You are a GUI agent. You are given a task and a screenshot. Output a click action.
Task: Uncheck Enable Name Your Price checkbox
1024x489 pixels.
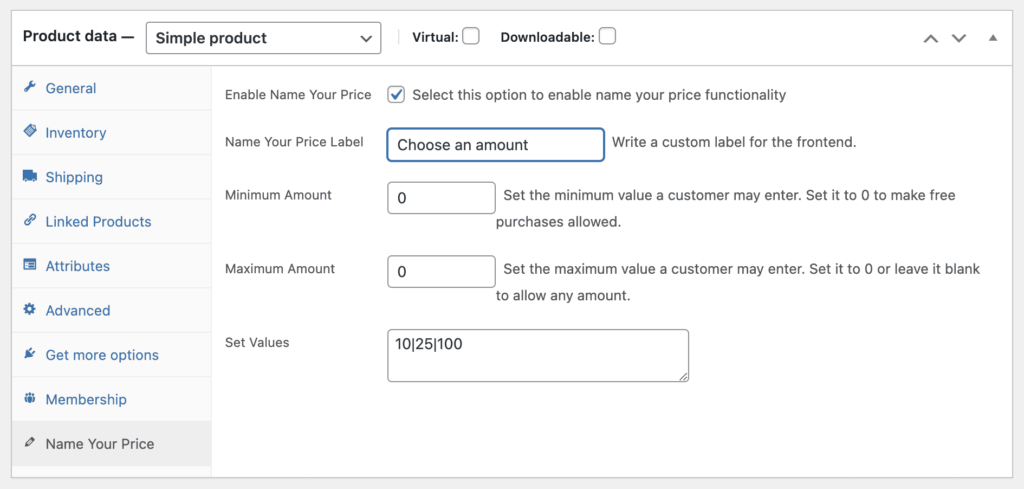(x=396, y=95)
